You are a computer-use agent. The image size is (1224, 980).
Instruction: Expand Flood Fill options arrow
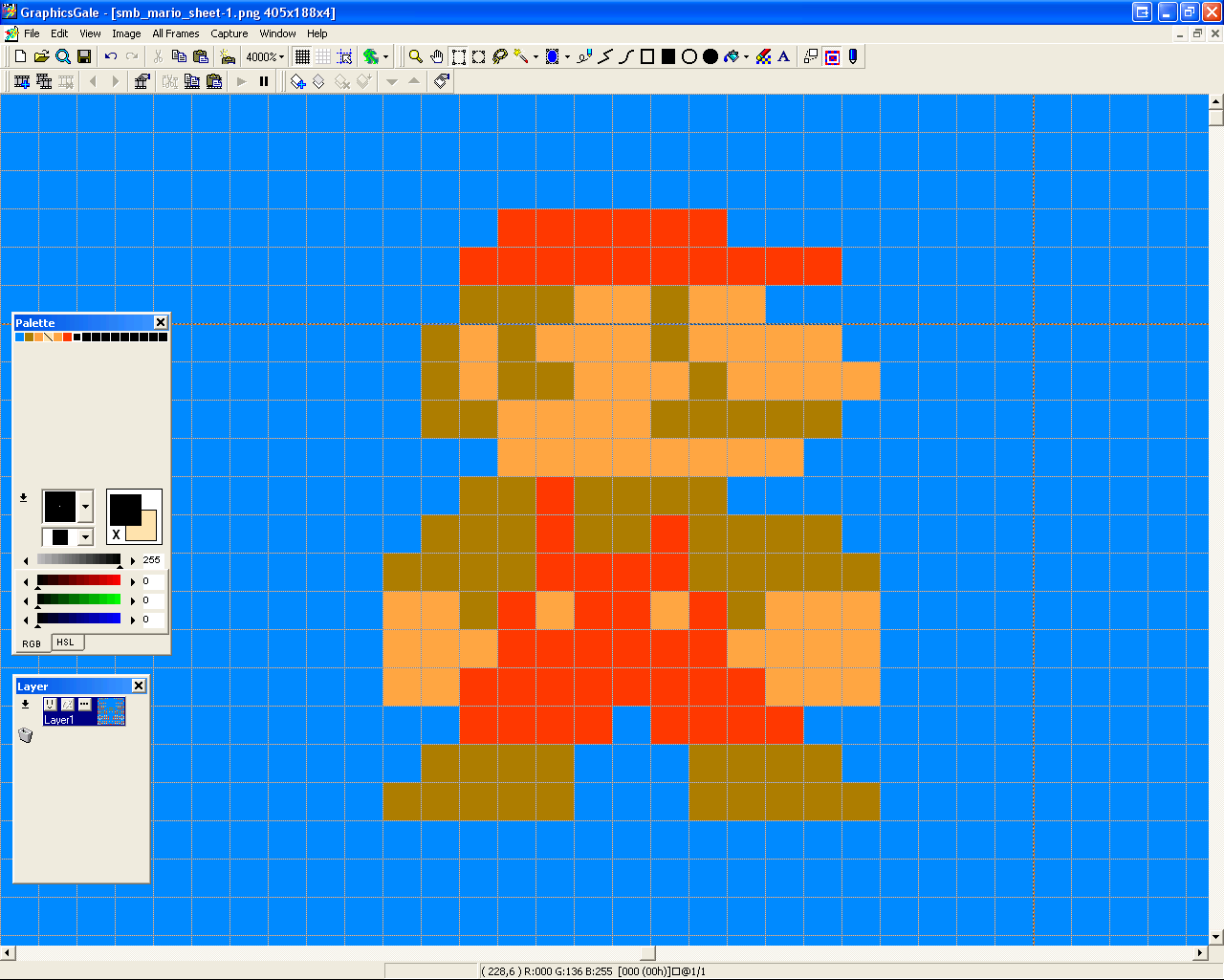click(746, 57)
